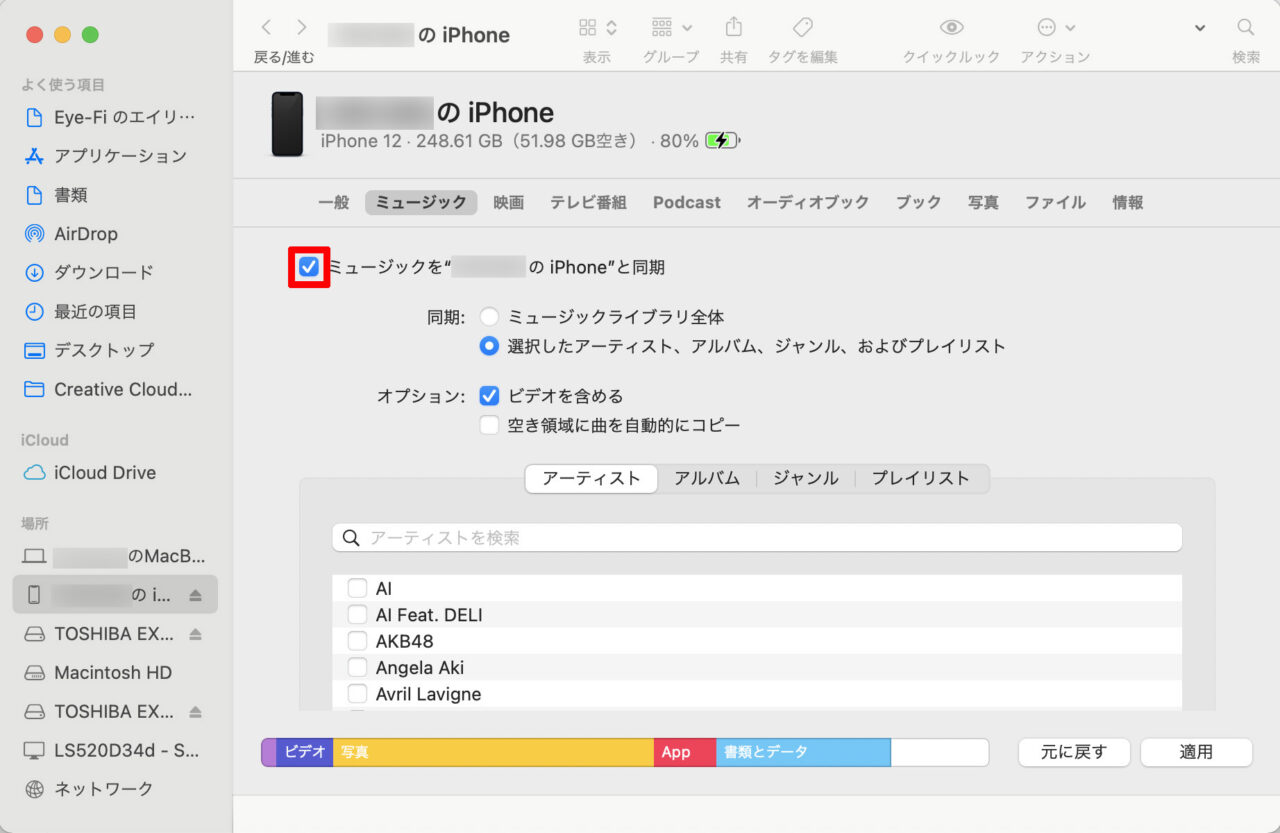Screen dimensions: 1280x833
Task: Open the 表示 view mode icon
Action: click(x=598, y=28)
